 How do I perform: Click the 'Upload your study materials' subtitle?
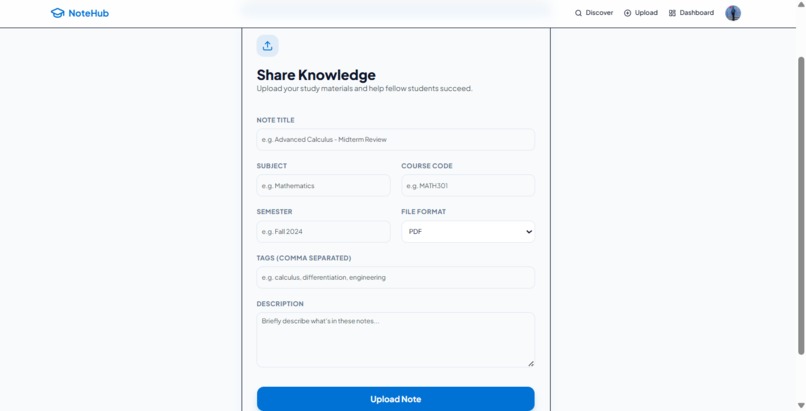point(364,88)
